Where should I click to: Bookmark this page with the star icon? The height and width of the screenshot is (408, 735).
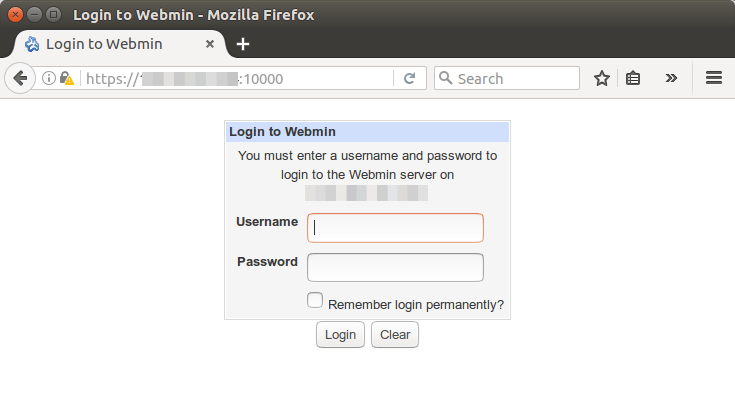(601, 78)
